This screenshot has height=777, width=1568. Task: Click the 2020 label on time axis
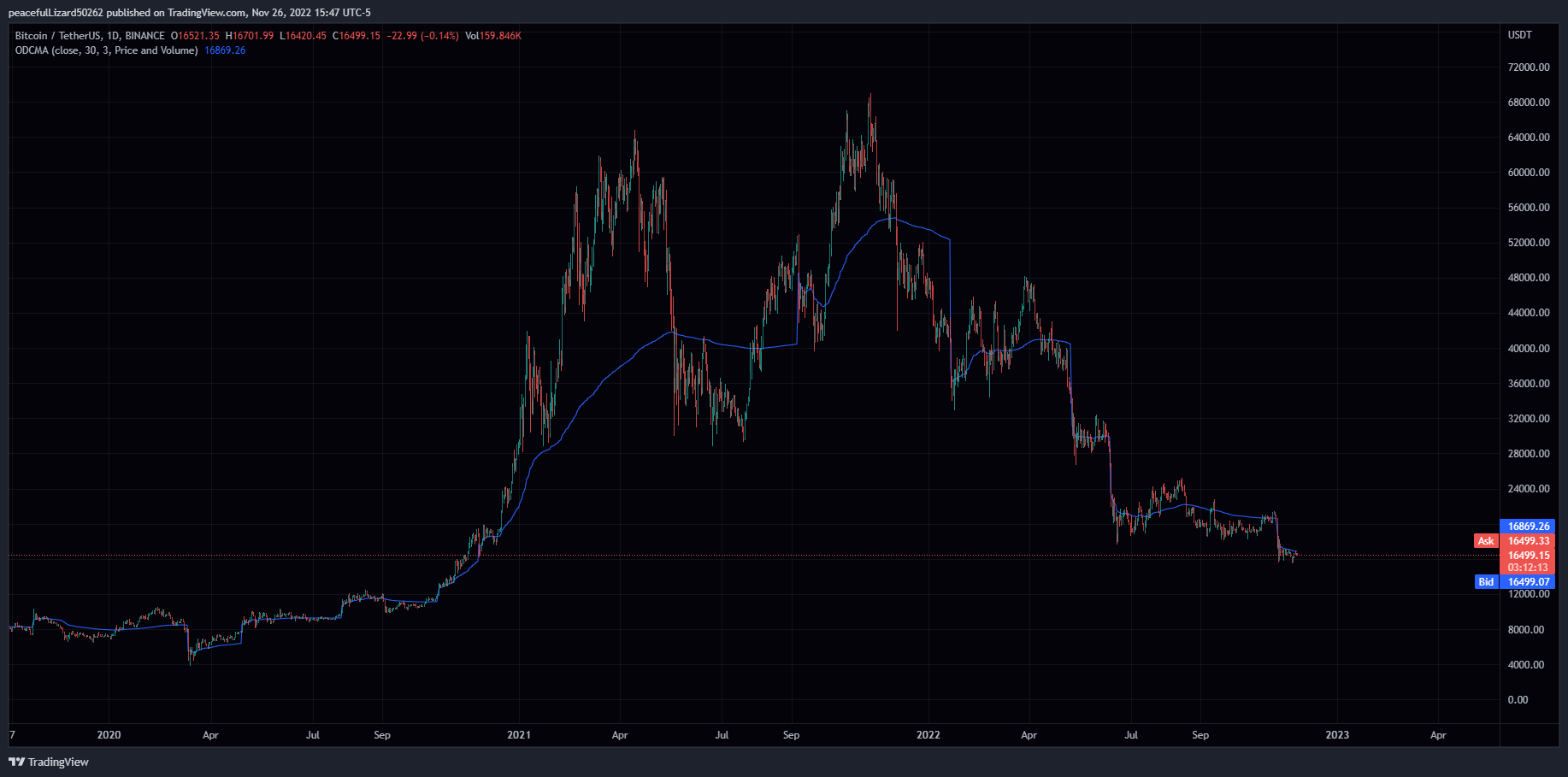109,735
